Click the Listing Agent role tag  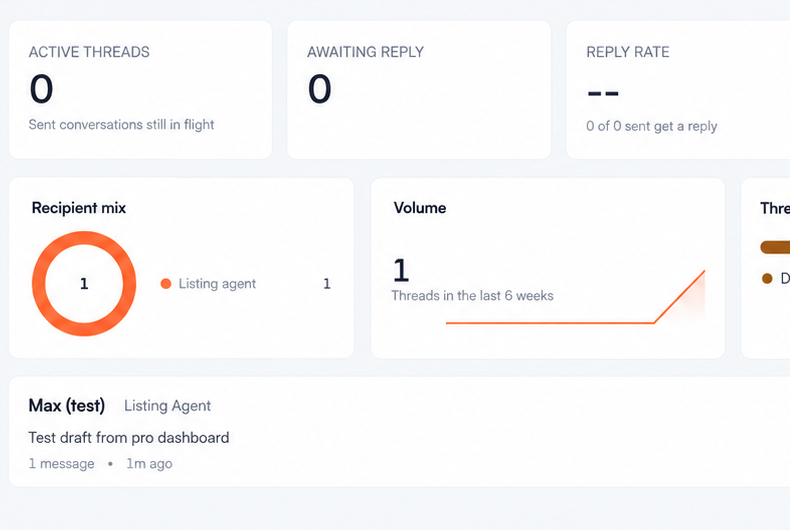tap(167, 406)
